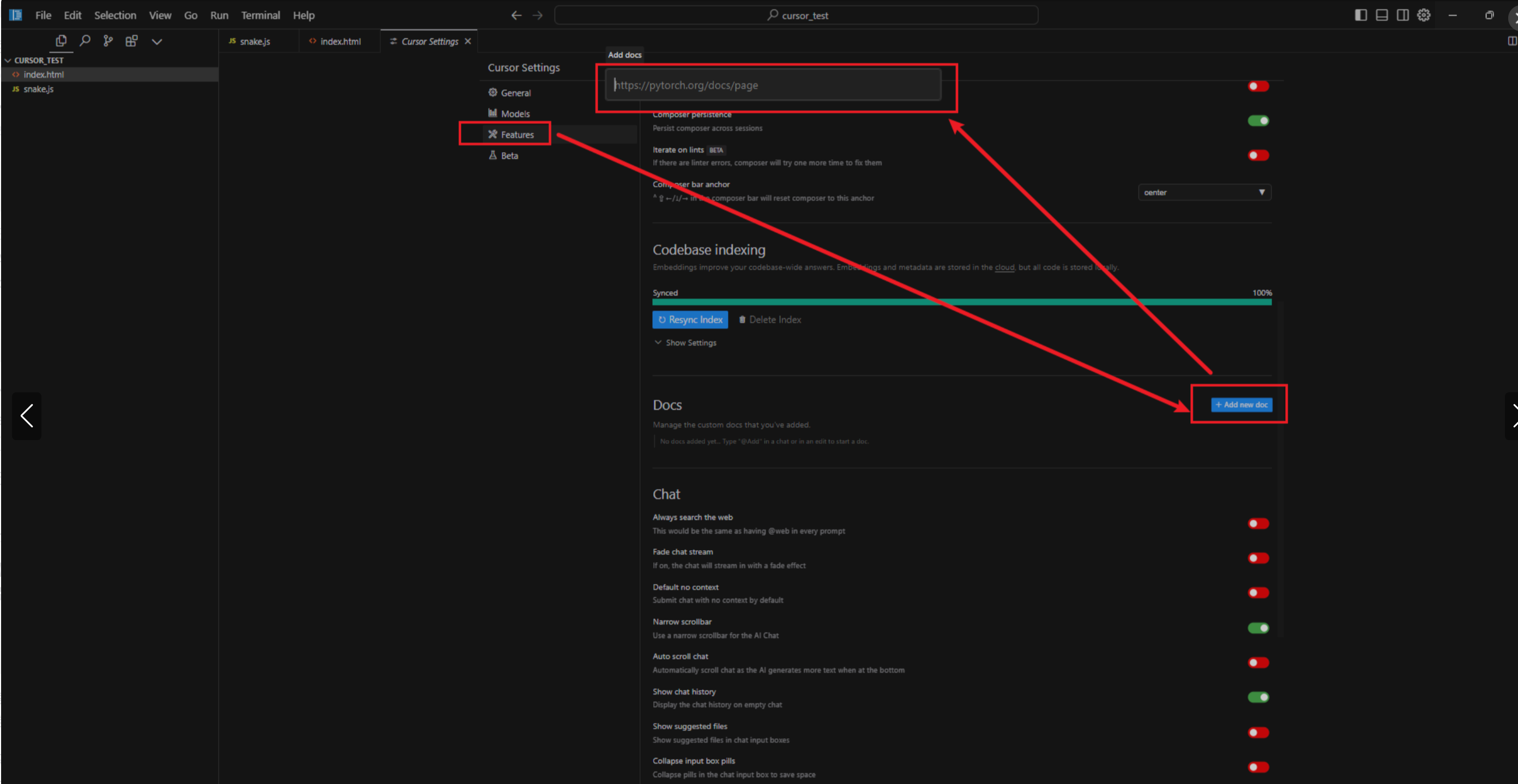Open the Extensions blocks icon
The image size is (1518, 784).
pos(131,41)
